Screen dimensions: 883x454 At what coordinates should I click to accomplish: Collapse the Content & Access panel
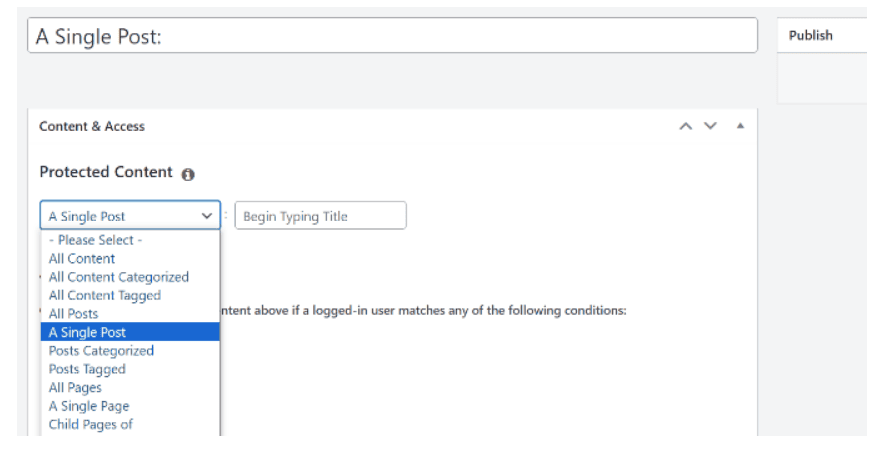(740, 126)
